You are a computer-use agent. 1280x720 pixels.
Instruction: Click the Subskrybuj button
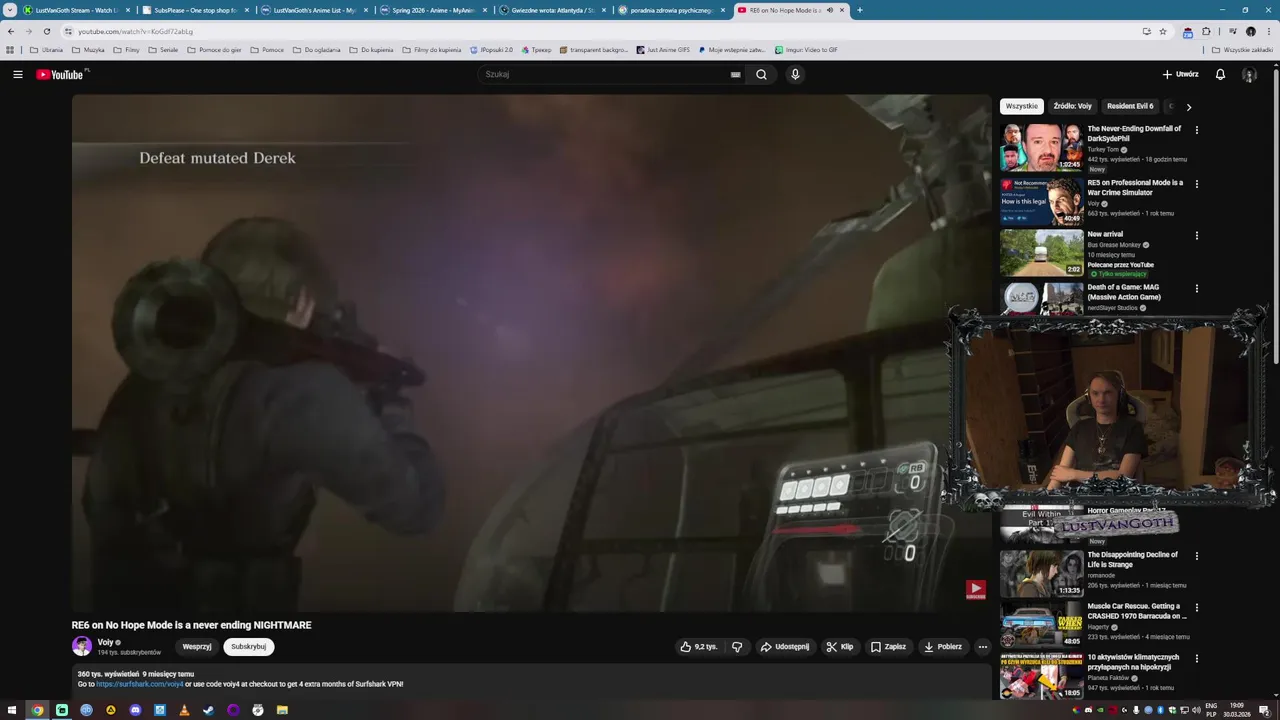coord(248,647)
